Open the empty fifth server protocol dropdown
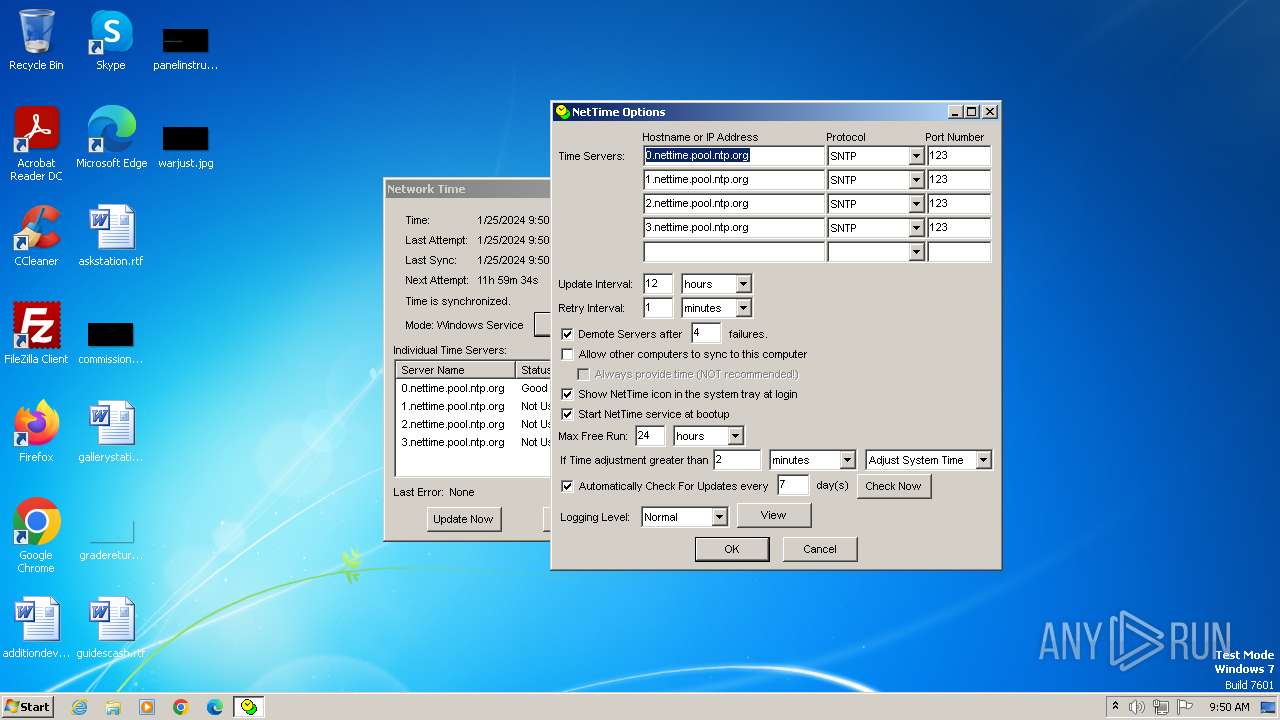 click(x=916, y=252)
